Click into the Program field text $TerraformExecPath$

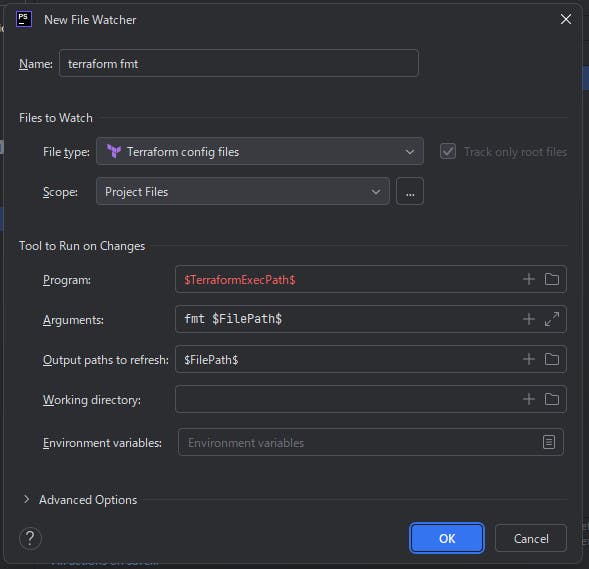coord(240,280)
